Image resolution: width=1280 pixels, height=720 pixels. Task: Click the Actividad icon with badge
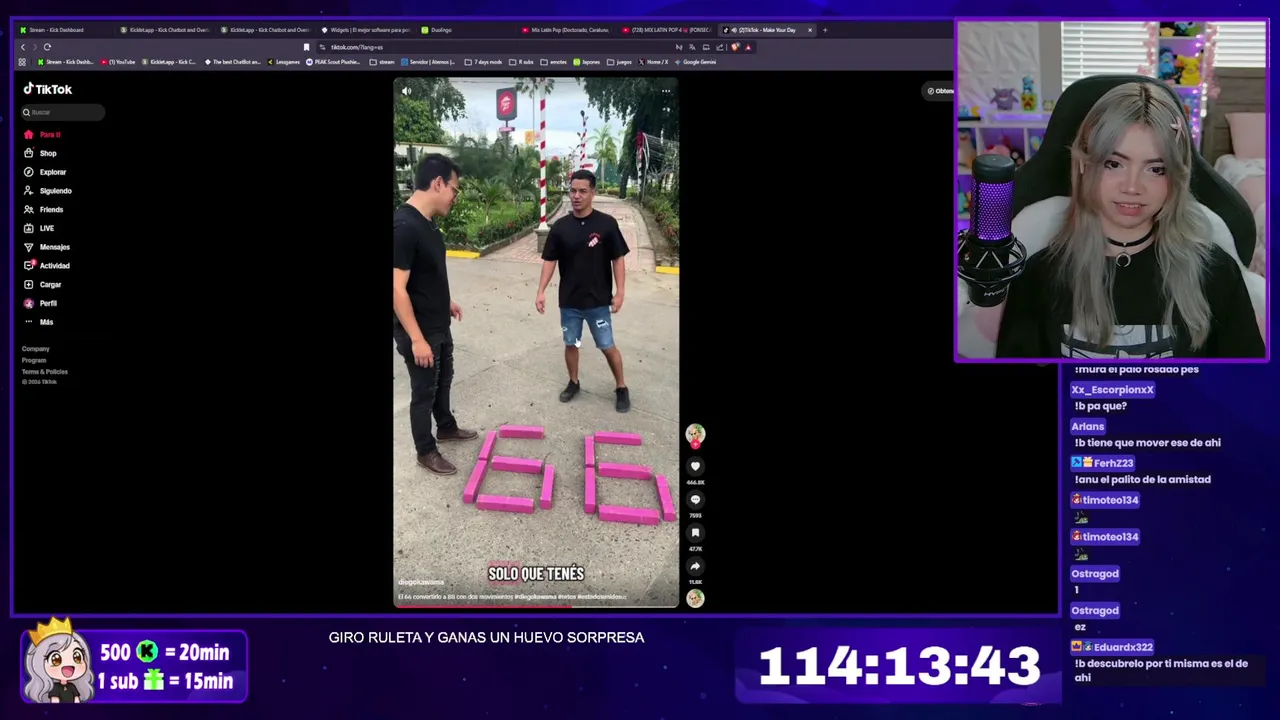point(29,265)
